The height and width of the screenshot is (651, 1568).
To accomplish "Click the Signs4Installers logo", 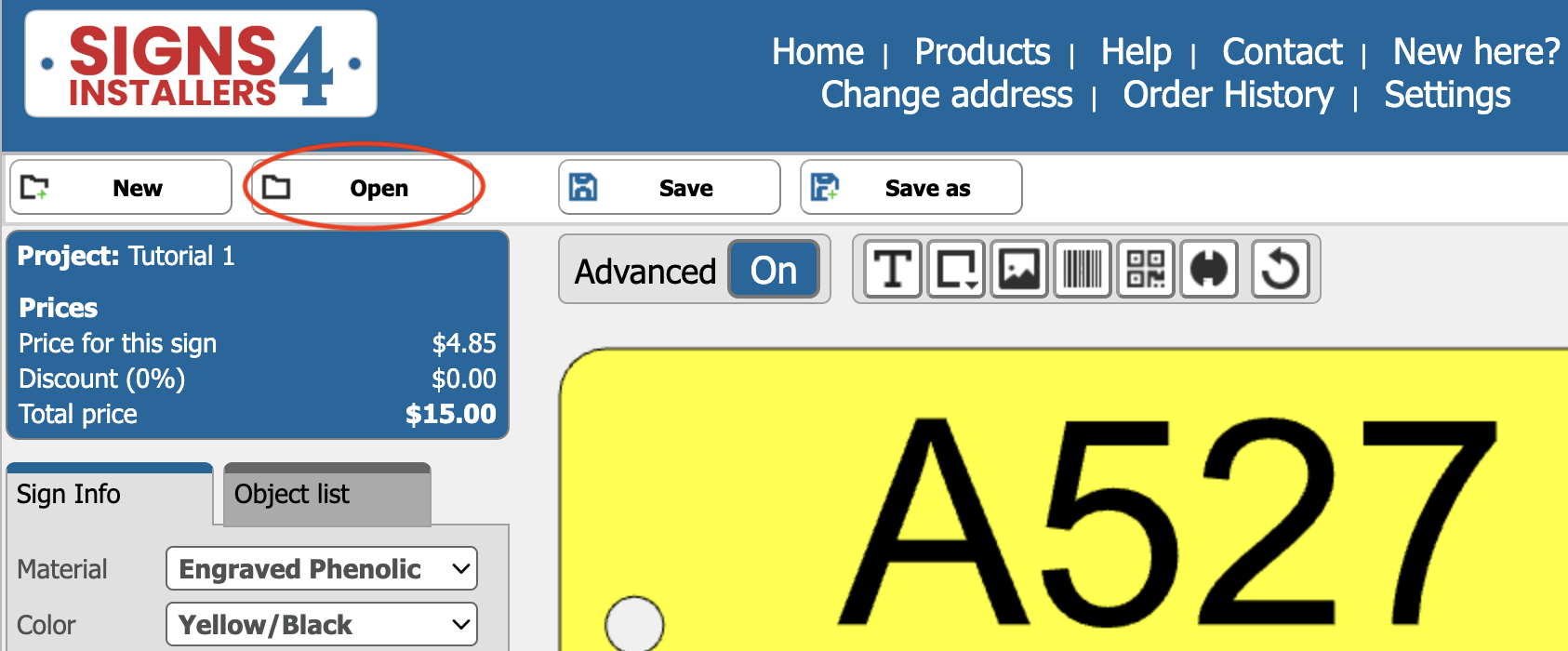I will (201, 63).
